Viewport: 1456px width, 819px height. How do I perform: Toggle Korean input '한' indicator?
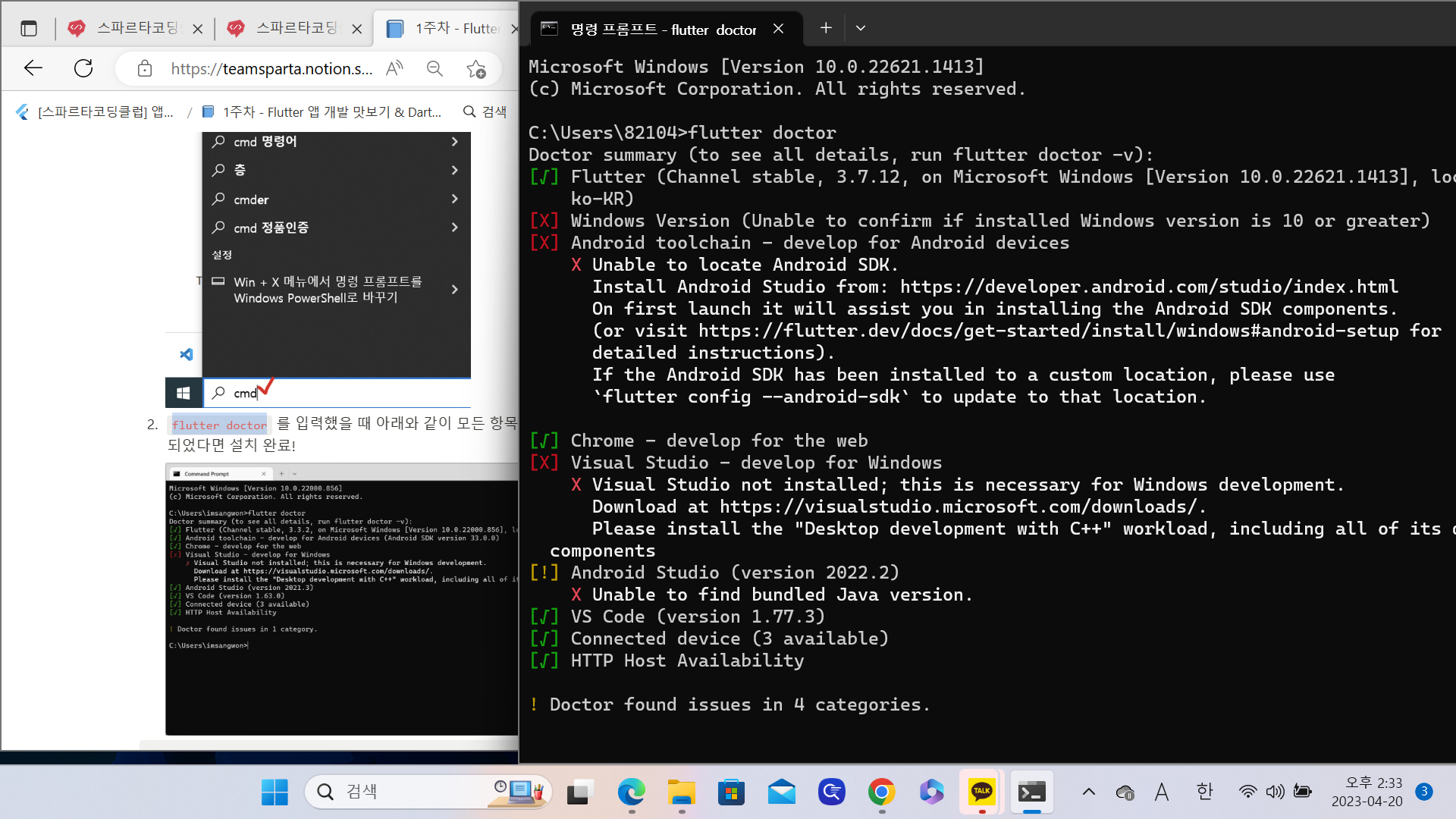coord(1204,792)
